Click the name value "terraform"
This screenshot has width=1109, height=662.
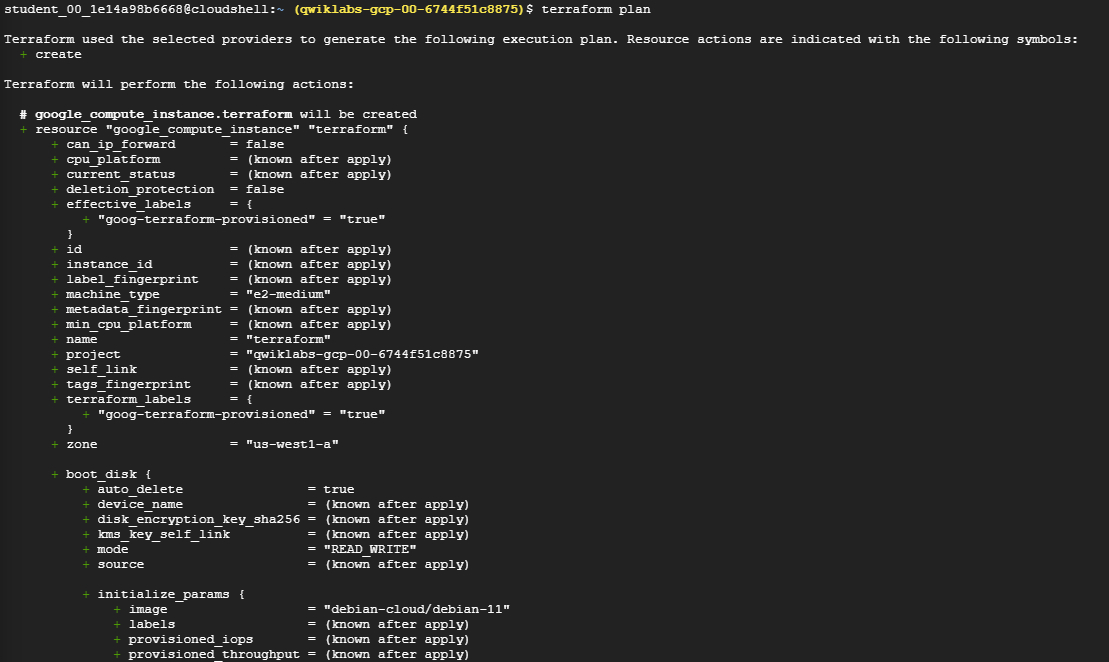288,339
